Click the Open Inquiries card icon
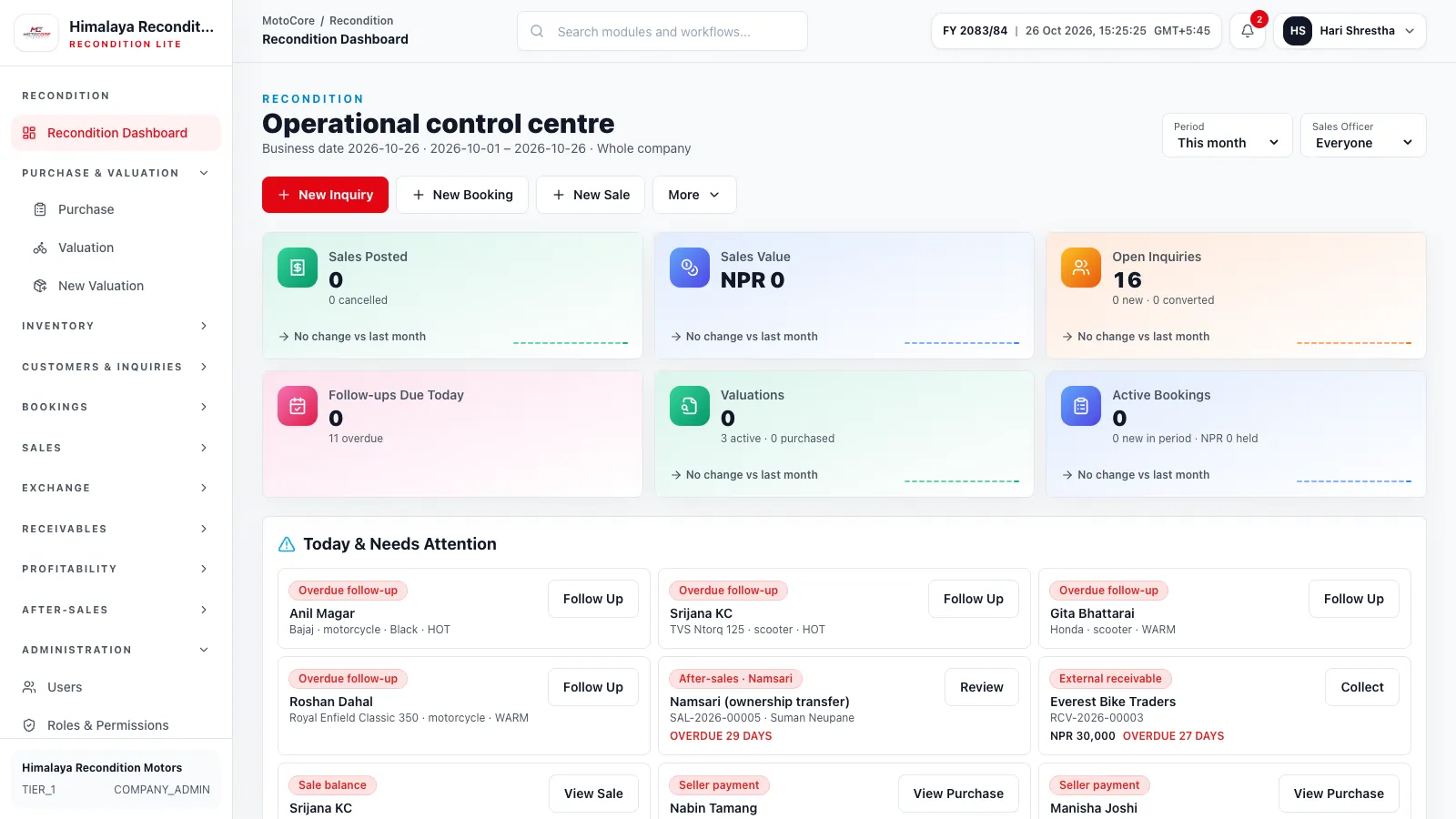Viewport: 1456px width, 819px height. point(1081,268)
